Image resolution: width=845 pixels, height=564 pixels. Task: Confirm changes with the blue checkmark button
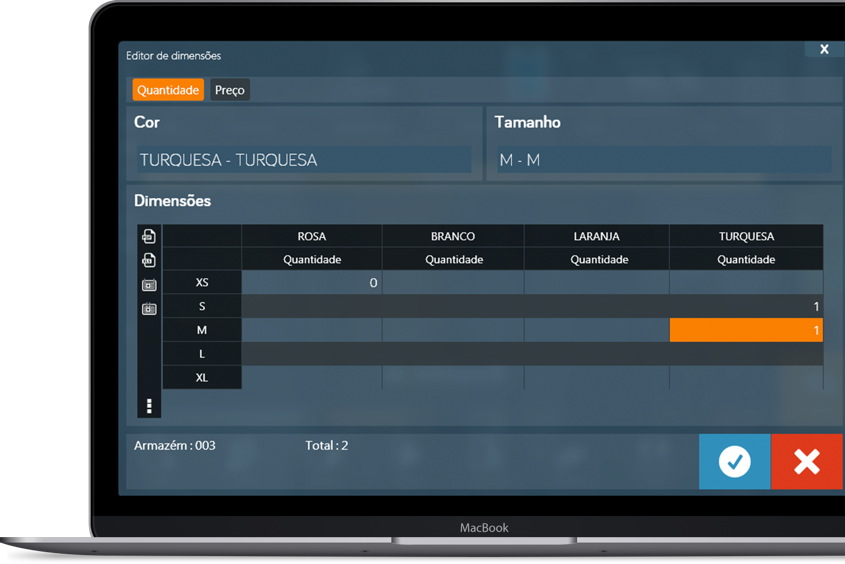[734, 461]
